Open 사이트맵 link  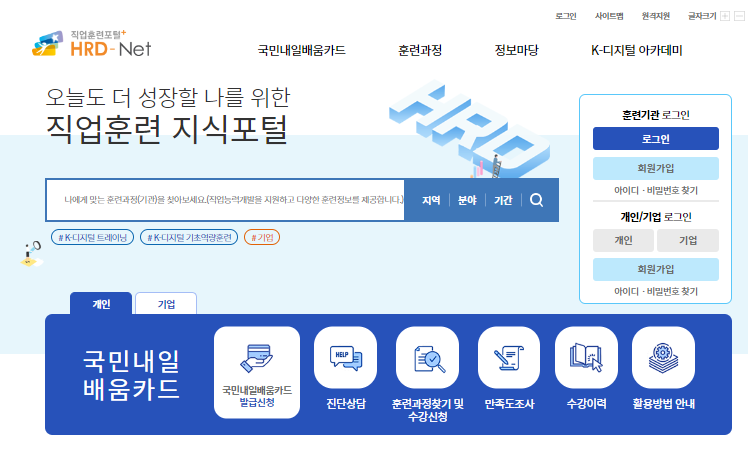[x=609, y=16]
